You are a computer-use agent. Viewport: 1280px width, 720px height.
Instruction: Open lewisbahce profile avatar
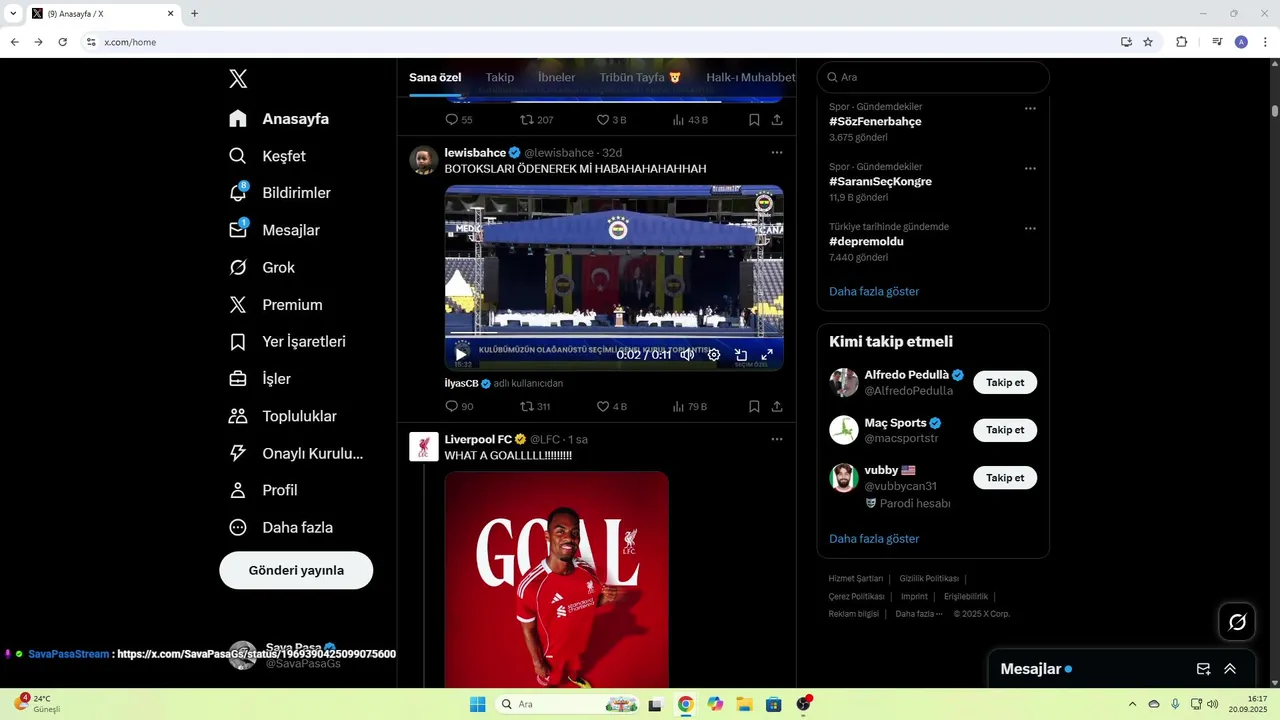[424, 160]
